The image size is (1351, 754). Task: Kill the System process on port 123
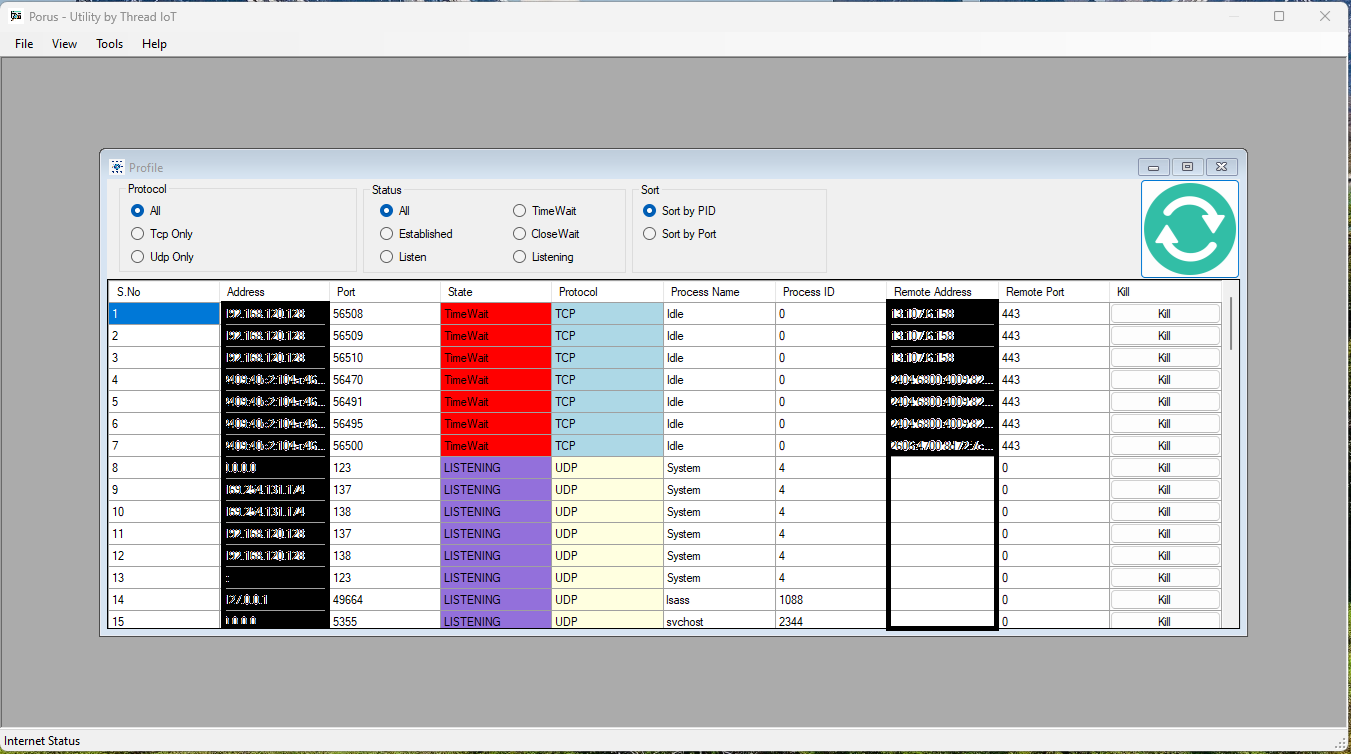(1165, 467)
